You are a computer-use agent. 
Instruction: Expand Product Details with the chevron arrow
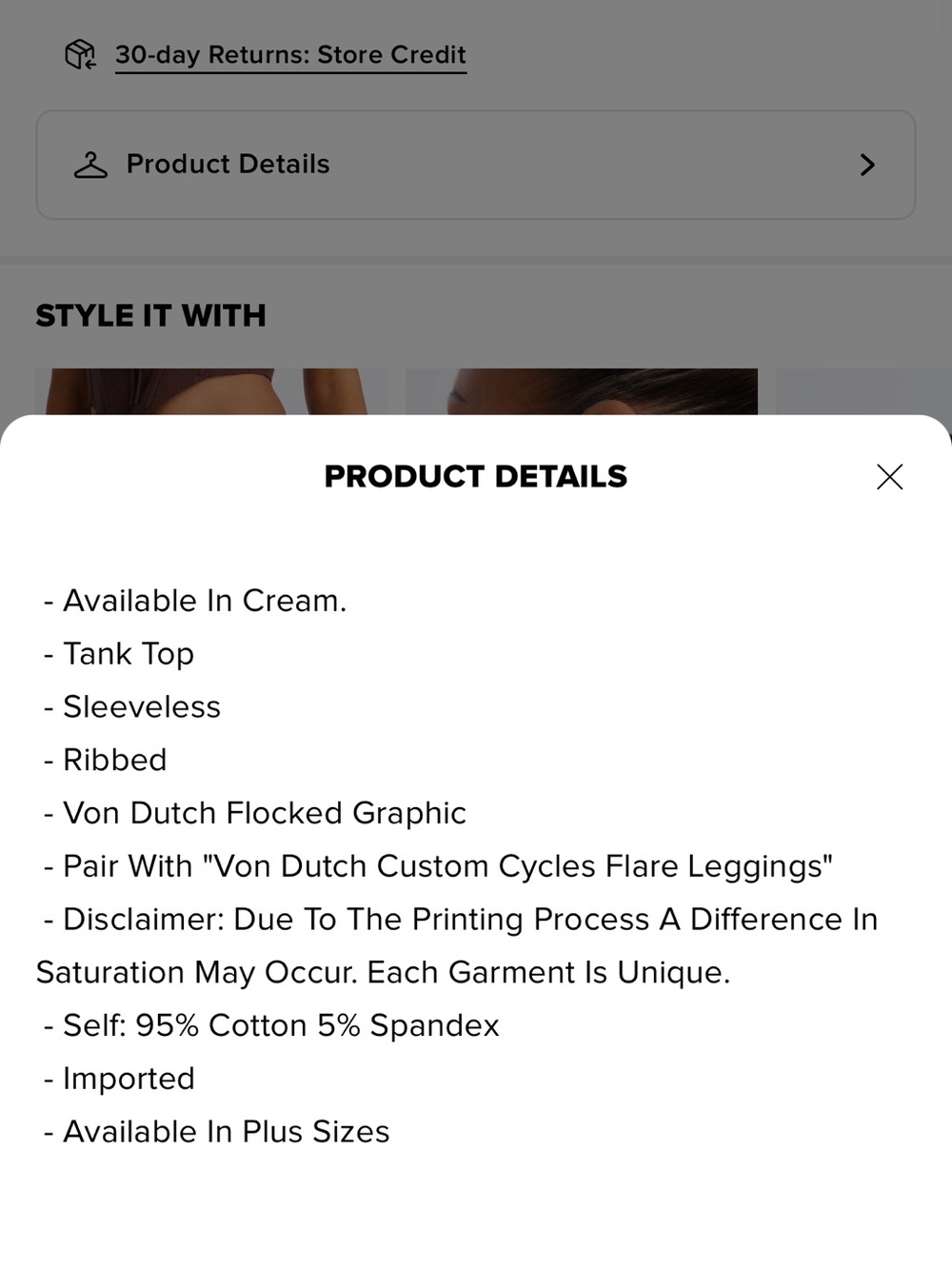(x=867, y=165)
